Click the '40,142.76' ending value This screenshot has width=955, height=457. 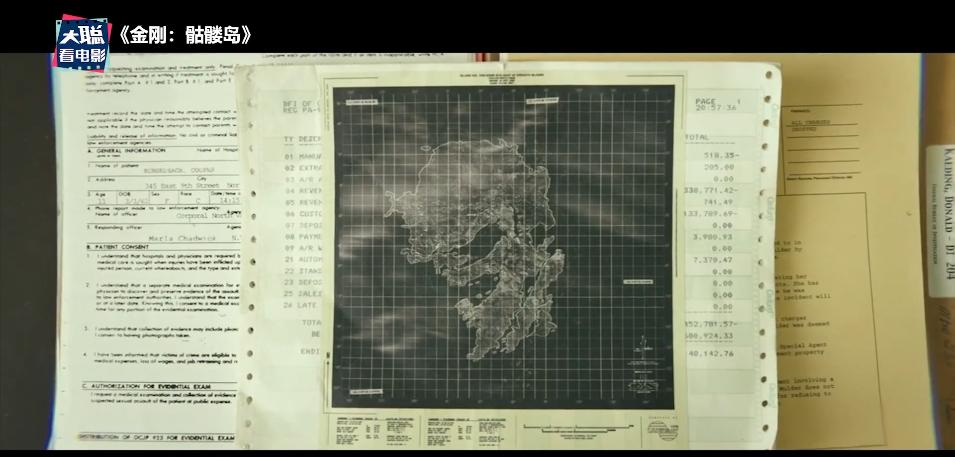711,353
